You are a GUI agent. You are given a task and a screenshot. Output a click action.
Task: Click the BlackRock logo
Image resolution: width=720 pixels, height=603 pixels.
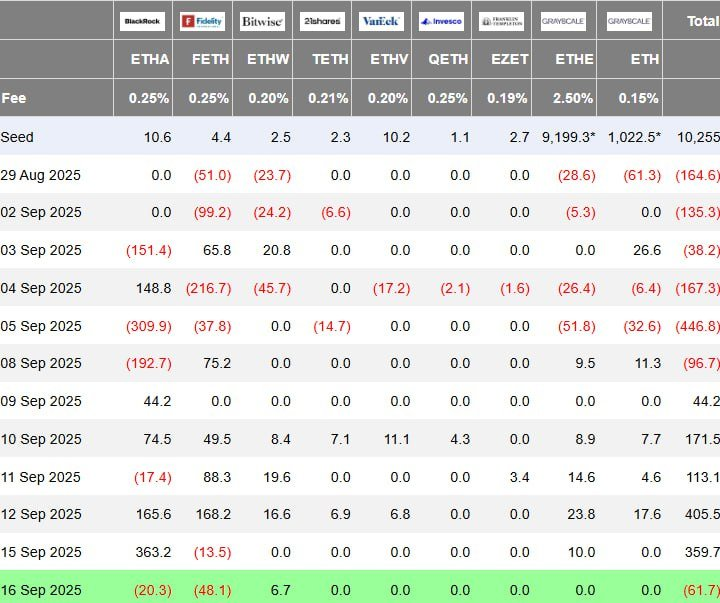pyautogui.click(x=142, y=21)
